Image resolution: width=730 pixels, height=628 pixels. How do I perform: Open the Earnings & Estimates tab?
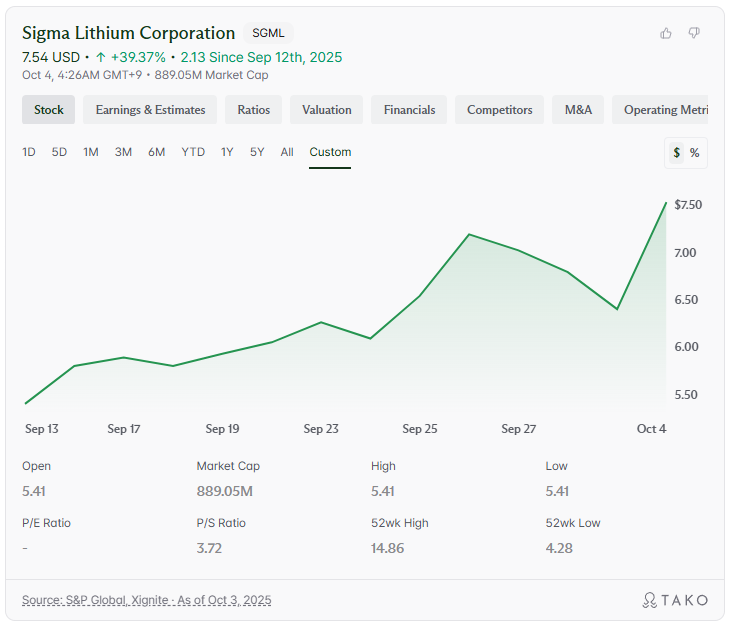coord(150,110)
